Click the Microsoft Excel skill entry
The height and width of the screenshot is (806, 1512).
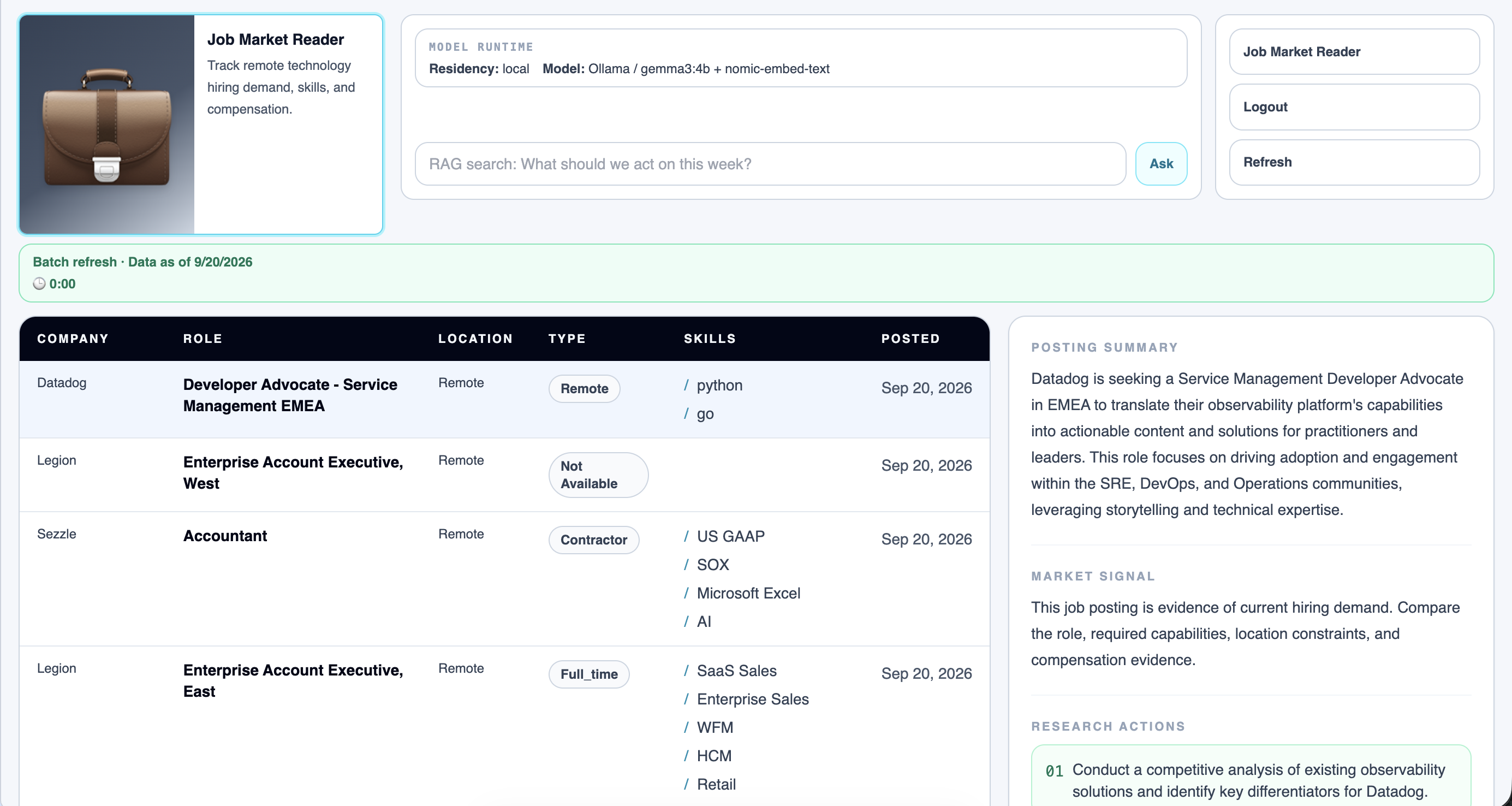tap(742, 593)
